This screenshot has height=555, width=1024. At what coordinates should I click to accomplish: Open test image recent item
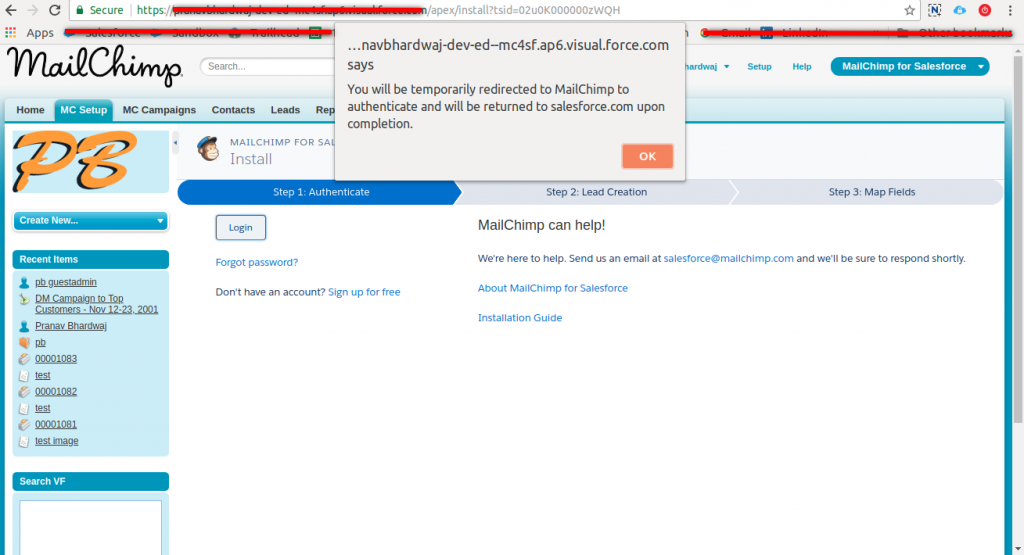pyautogui.click(x=57, y=441)
